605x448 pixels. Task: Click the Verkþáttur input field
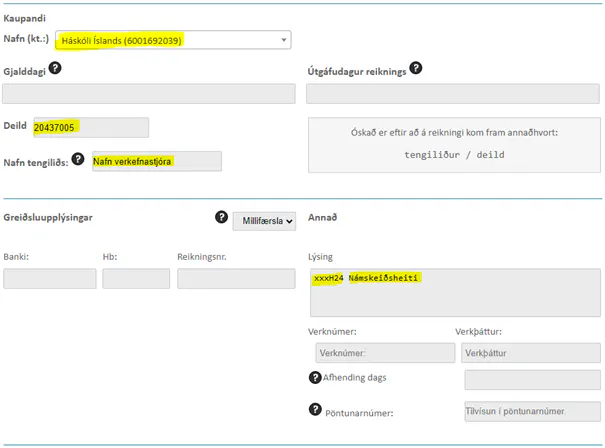(x=531, y=352)
